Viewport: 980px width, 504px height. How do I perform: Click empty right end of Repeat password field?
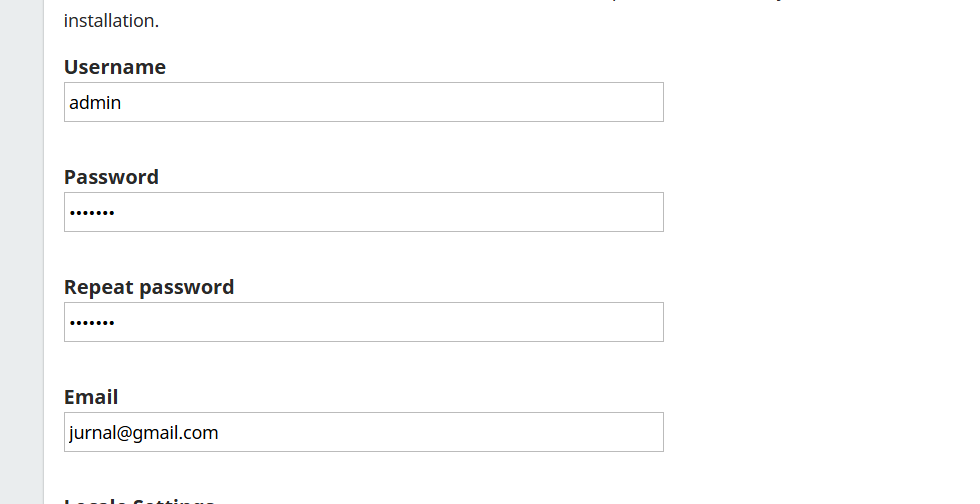[620, 322]
